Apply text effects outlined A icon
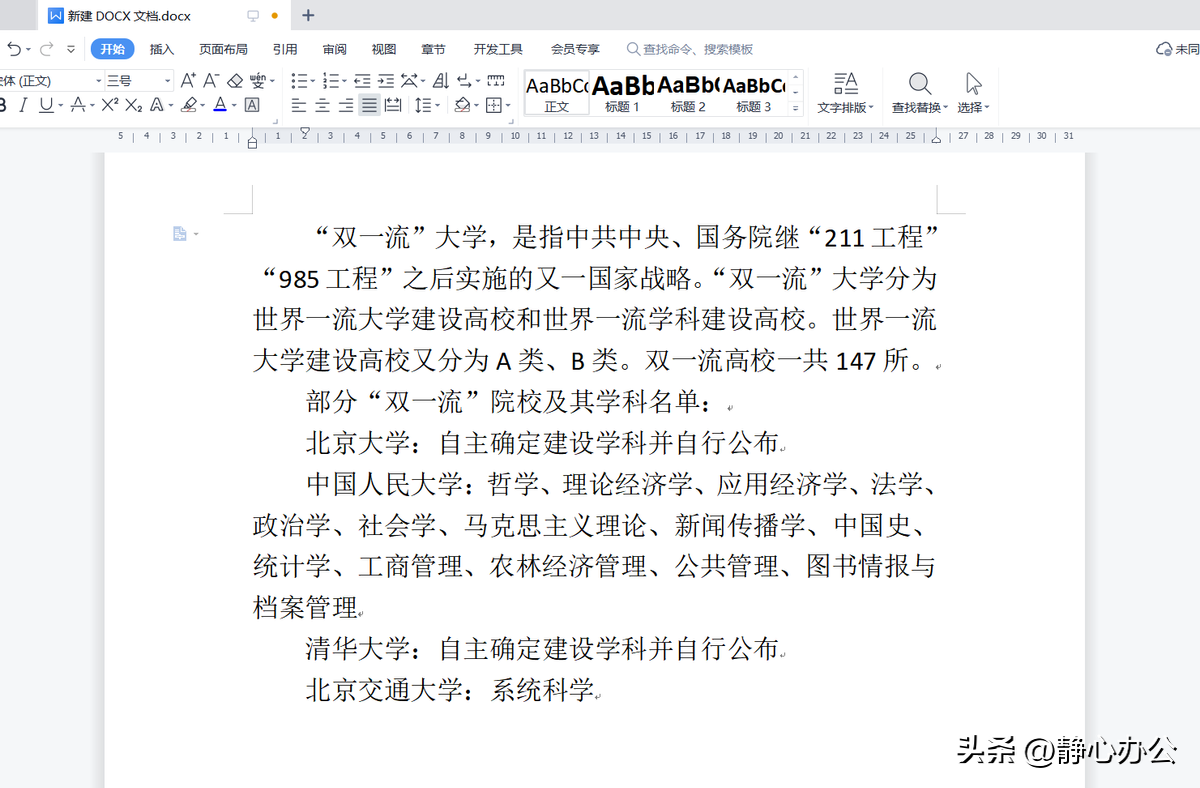This screenshot has height=788, width=1200. 157,105
